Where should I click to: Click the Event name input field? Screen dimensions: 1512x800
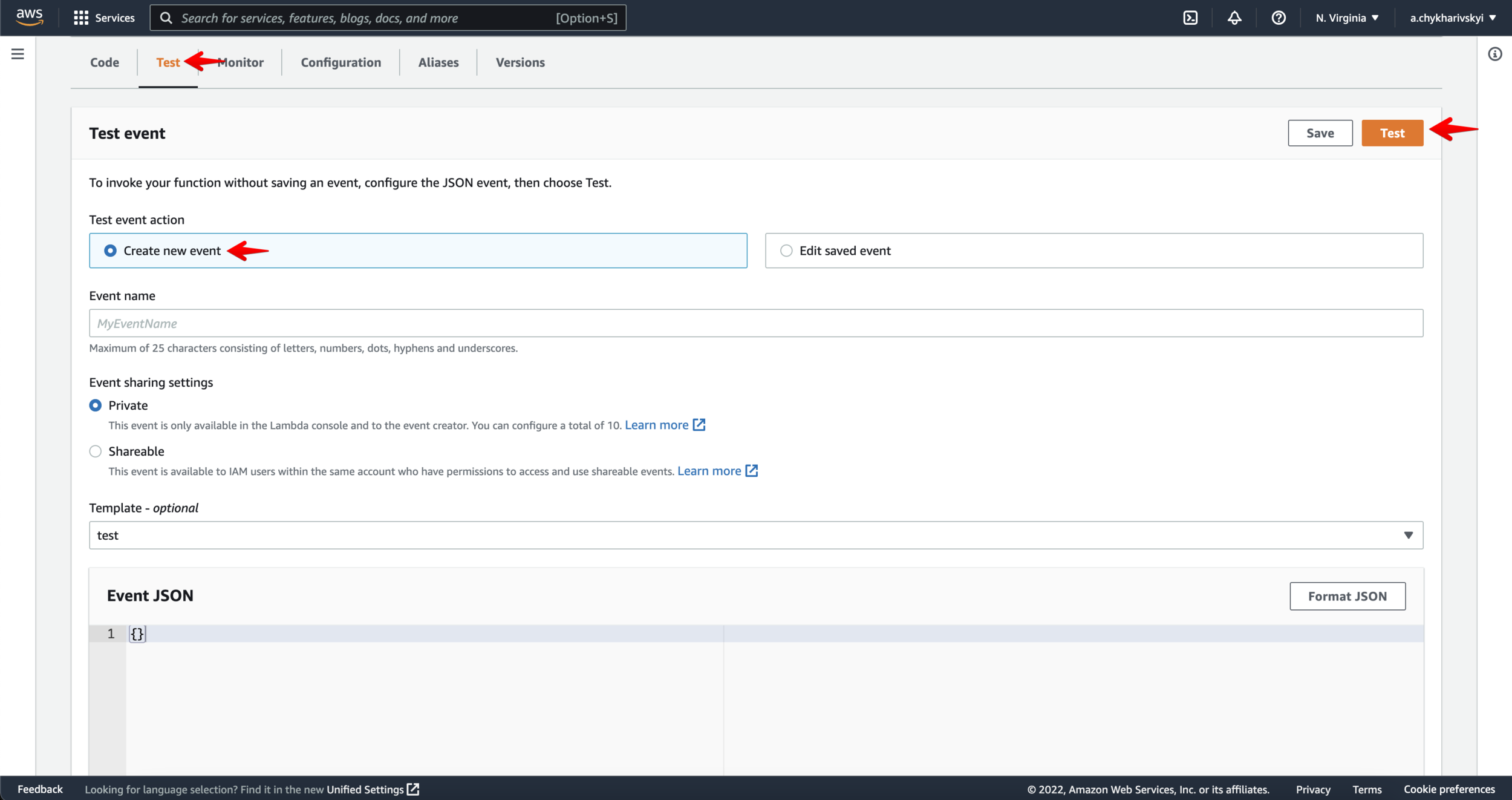(x=756, y=323)
